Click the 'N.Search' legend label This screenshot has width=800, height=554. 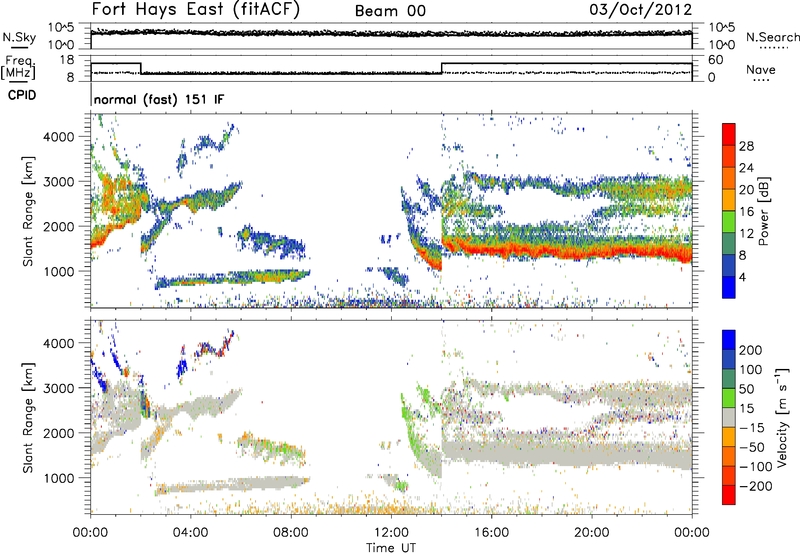[x=773, y=37]
